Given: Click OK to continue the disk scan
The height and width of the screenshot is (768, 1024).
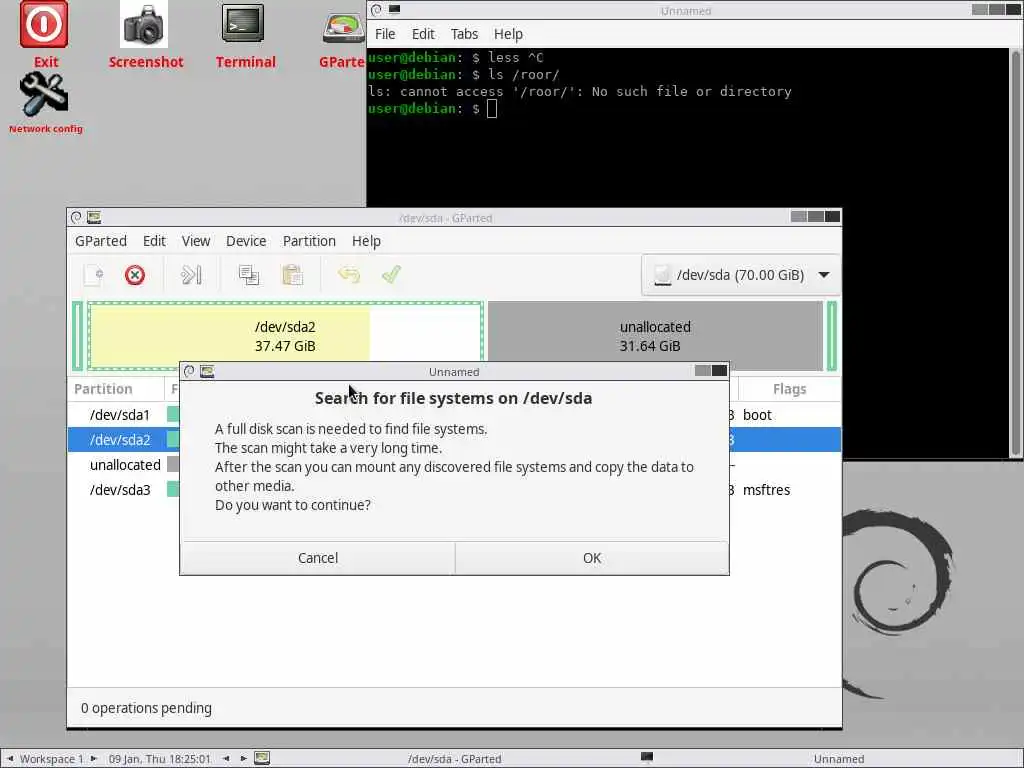Looking at the screenshot, I should pos(592,558).
